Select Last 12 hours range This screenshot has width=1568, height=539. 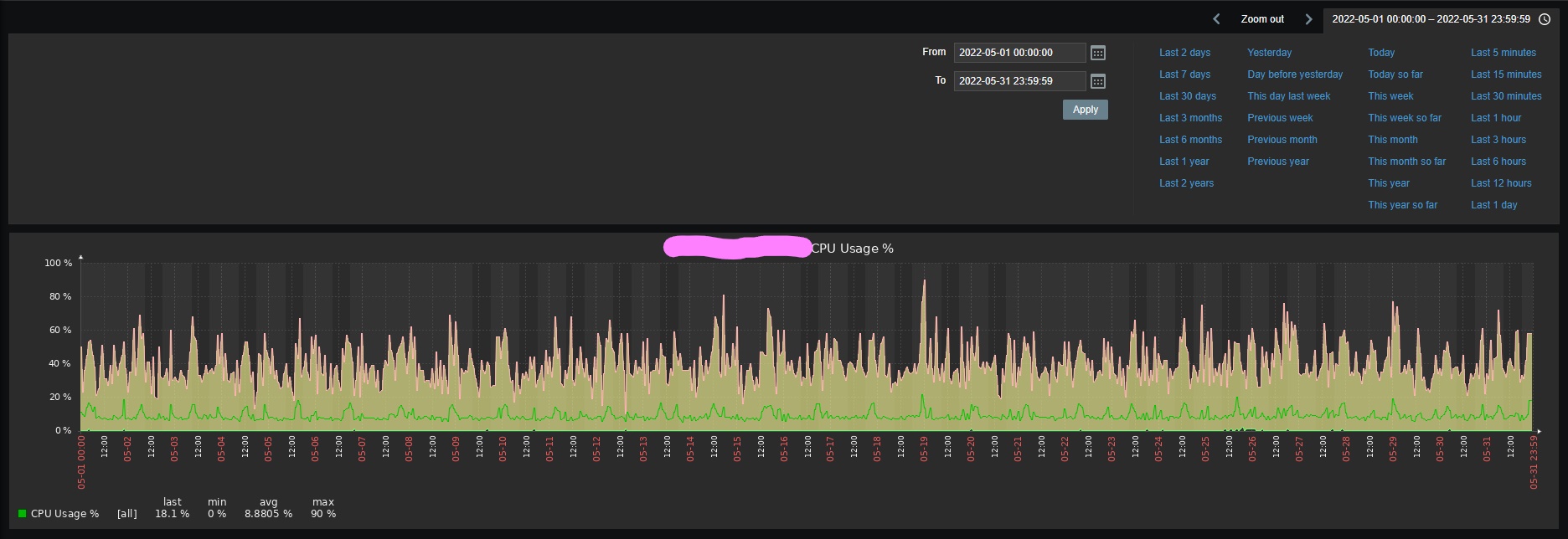click(1501, 183)
